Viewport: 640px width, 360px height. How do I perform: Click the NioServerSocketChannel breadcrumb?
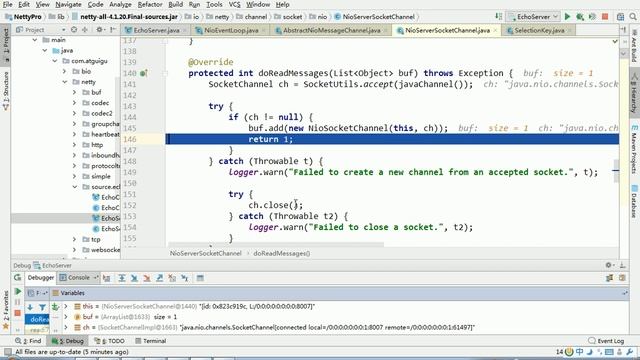pyautogui.click(x=205, y=253)
